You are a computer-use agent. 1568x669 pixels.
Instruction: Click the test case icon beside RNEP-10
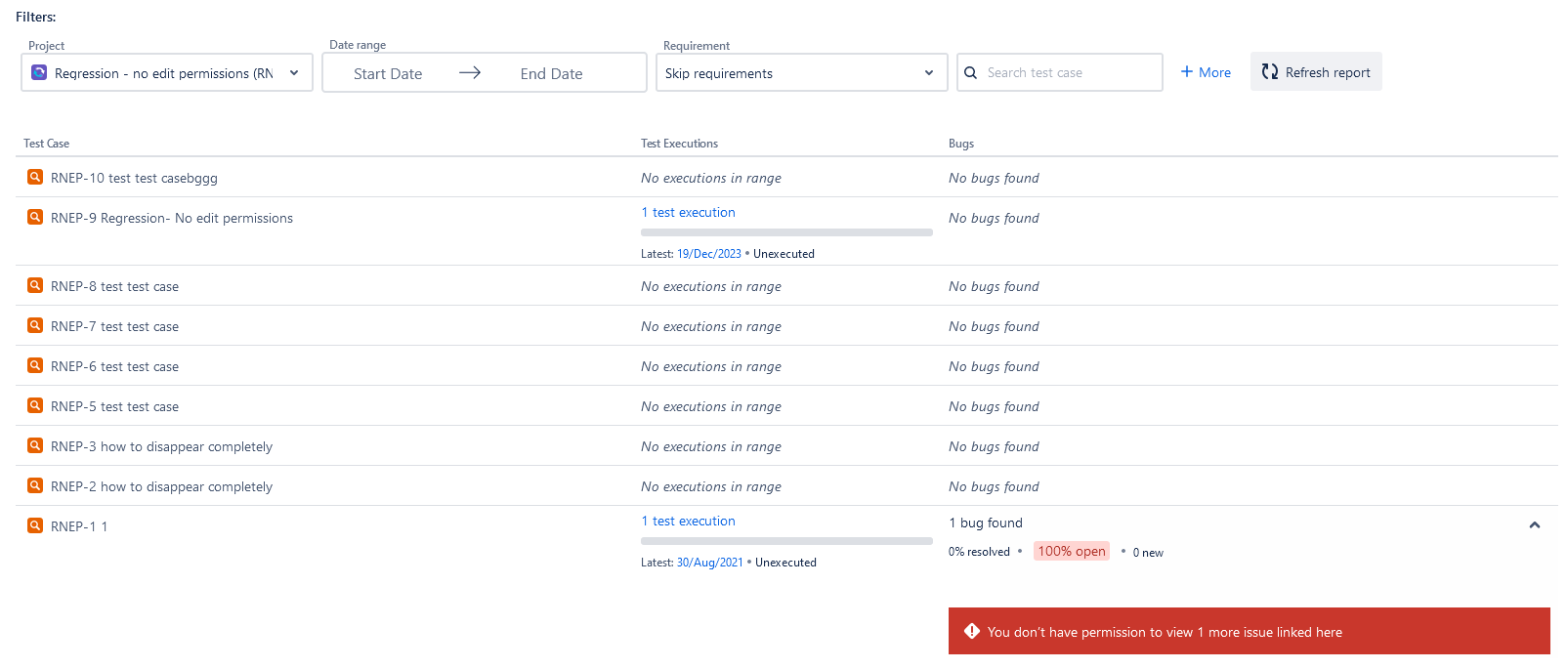(x=35, y=177)
